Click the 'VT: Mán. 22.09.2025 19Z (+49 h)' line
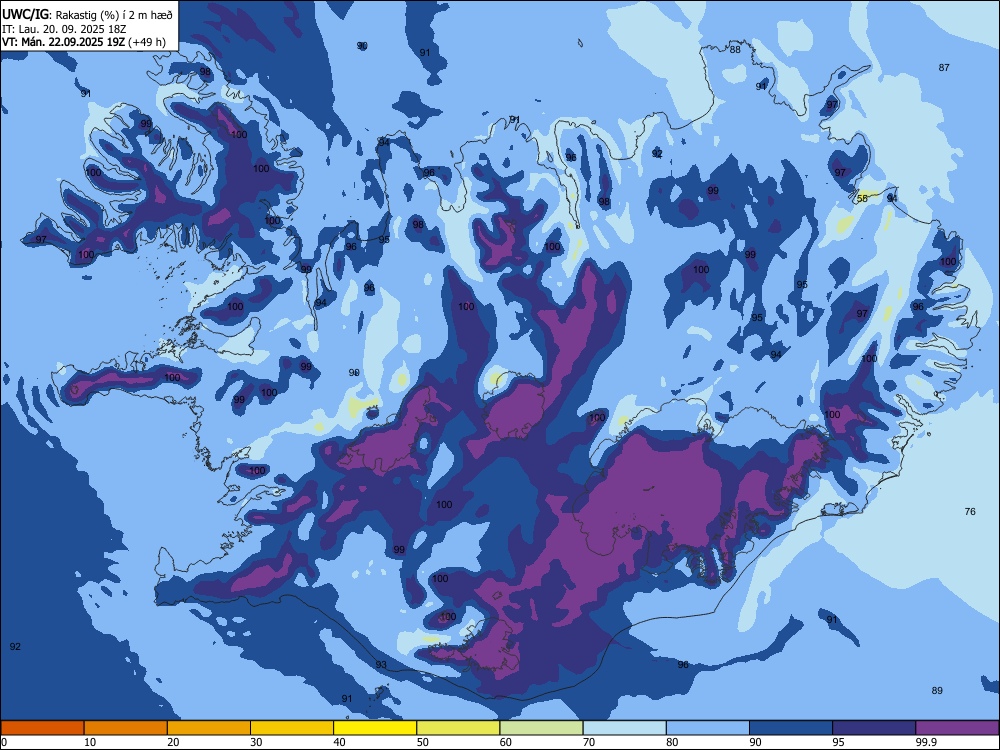 84,42
